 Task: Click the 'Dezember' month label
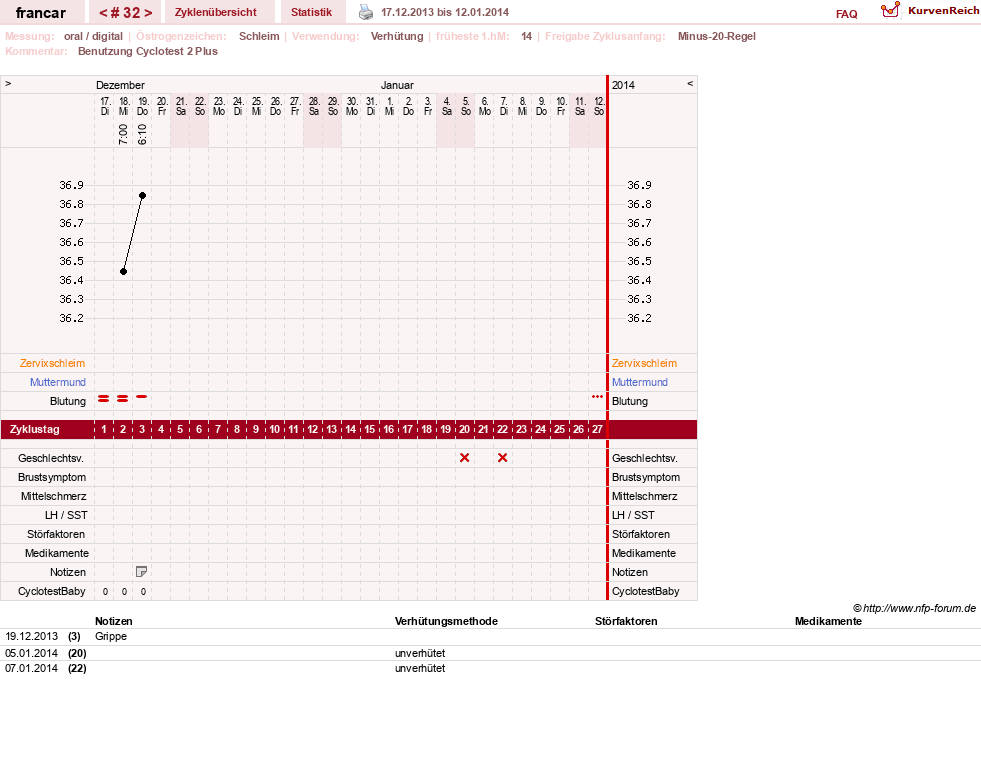(x=120, y=85)
